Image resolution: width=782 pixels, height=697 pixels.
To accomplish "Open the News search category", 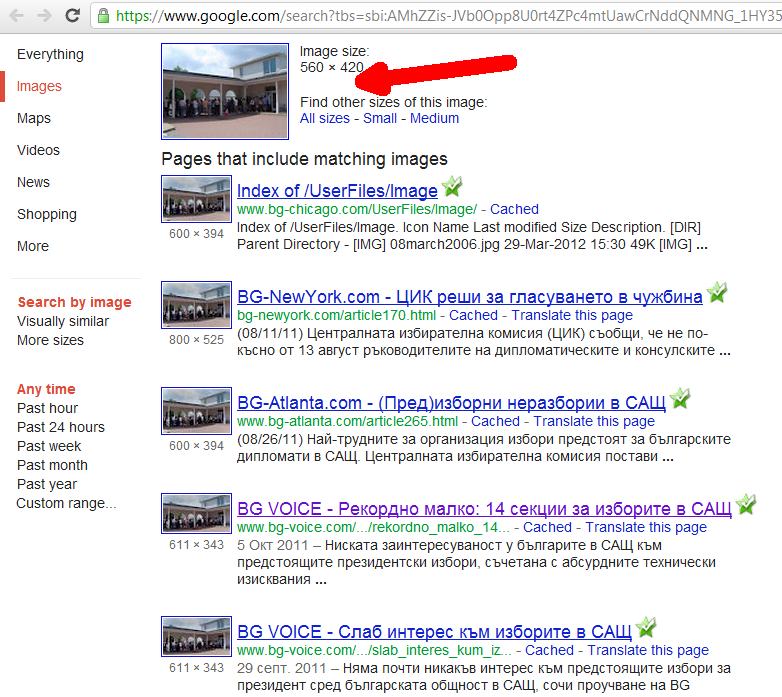I will point(33,182).
